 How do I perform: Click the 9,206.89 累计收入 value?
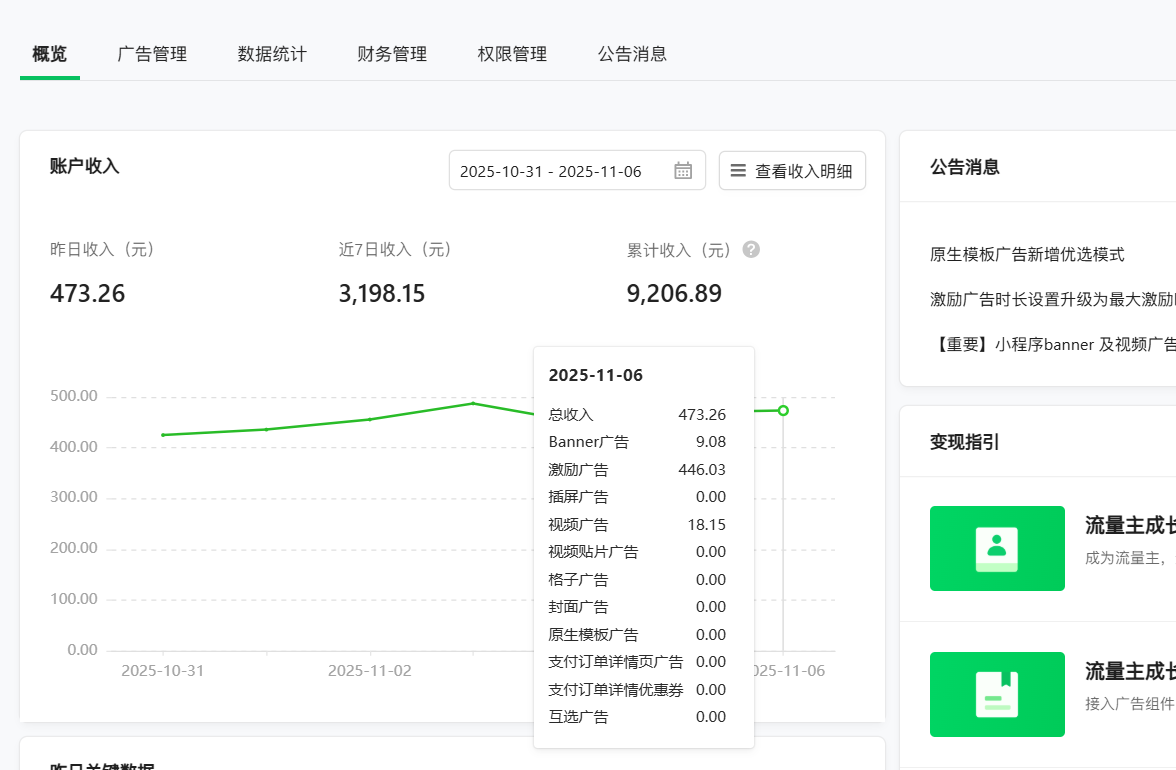coord(674,293)
